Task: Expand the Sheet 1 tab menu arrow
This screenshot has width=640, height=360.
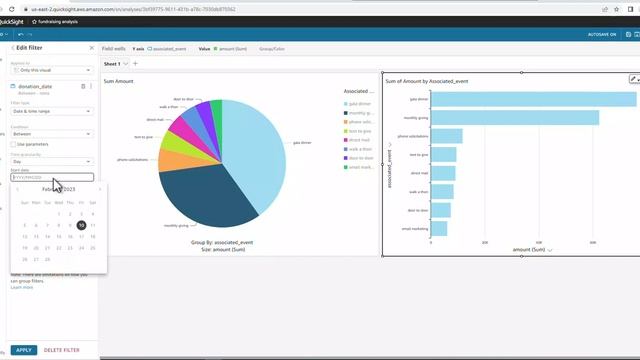Action: [126, 64]
